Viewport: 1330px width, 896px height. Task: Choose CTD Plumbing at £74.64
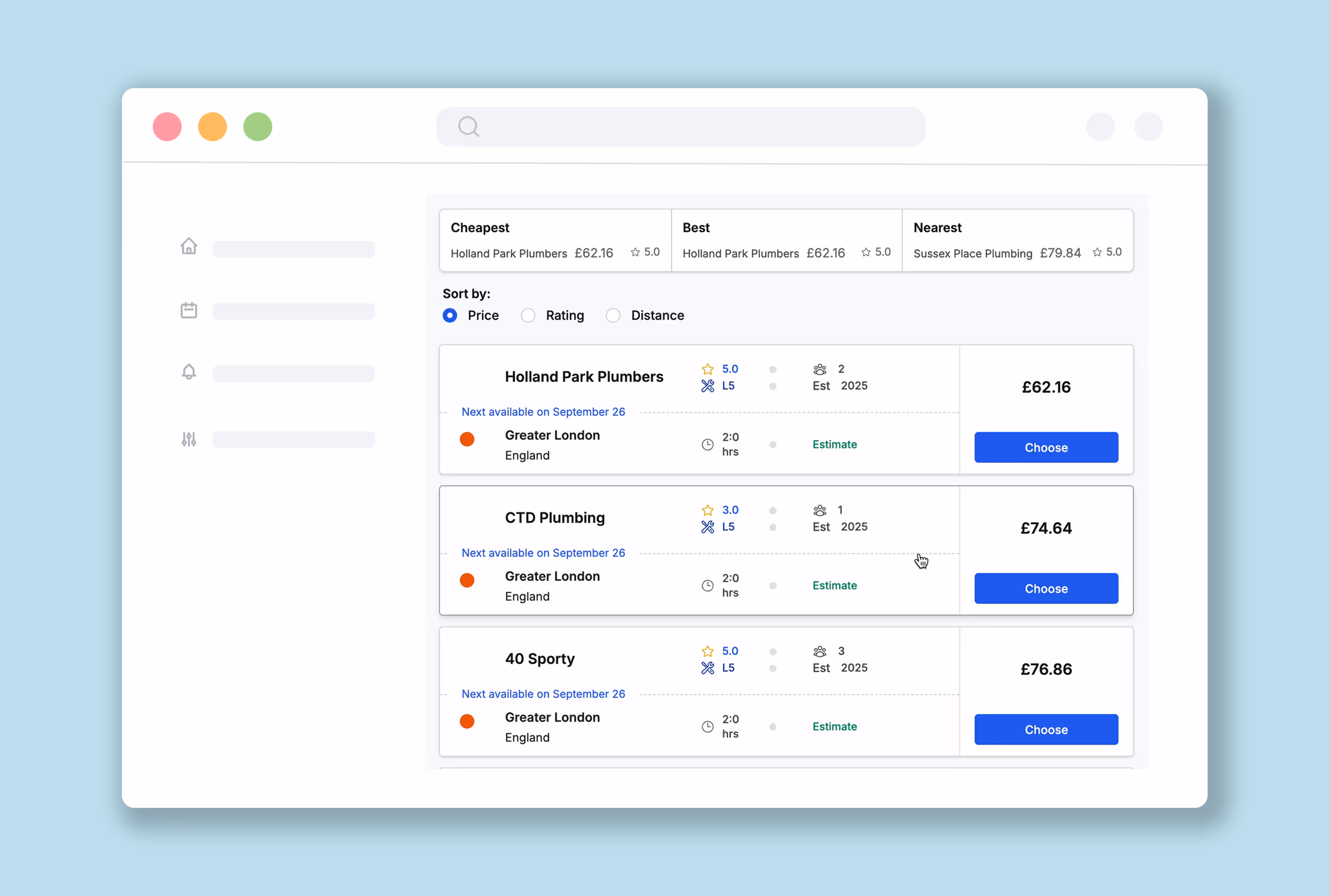click(x=1046, y=589)
